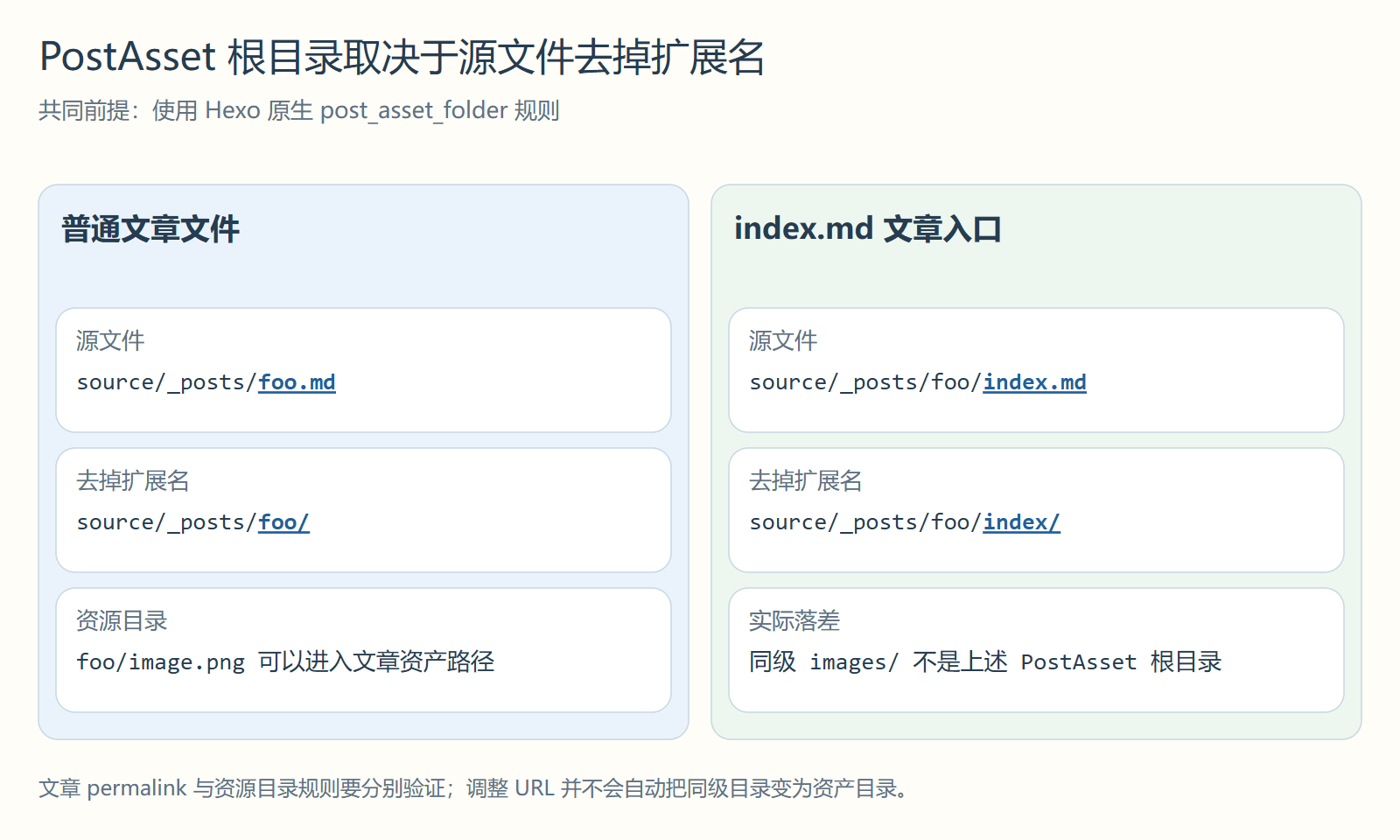Viewport: 1400px width, 840px height.
Task: Click the index.md 文章入口 card heading
Action: [868, 229]
